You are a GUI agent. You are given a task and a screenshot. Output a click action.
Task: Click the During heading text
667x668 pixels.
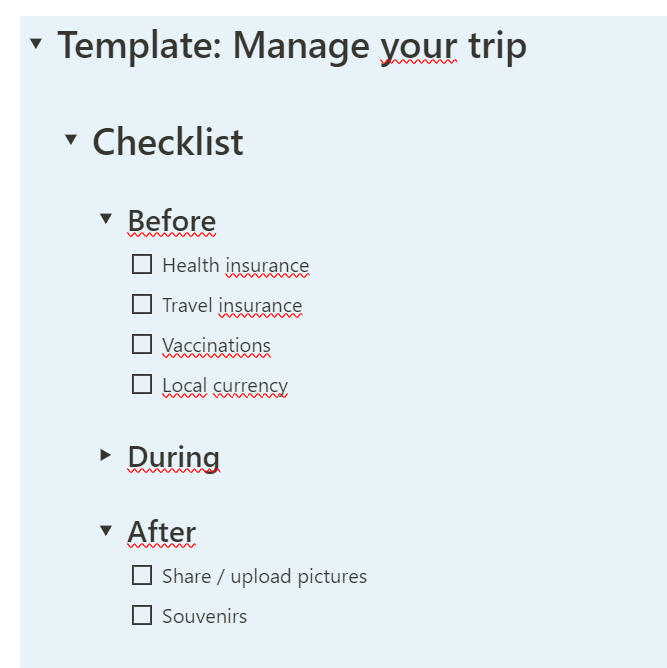tap(174, 457)
